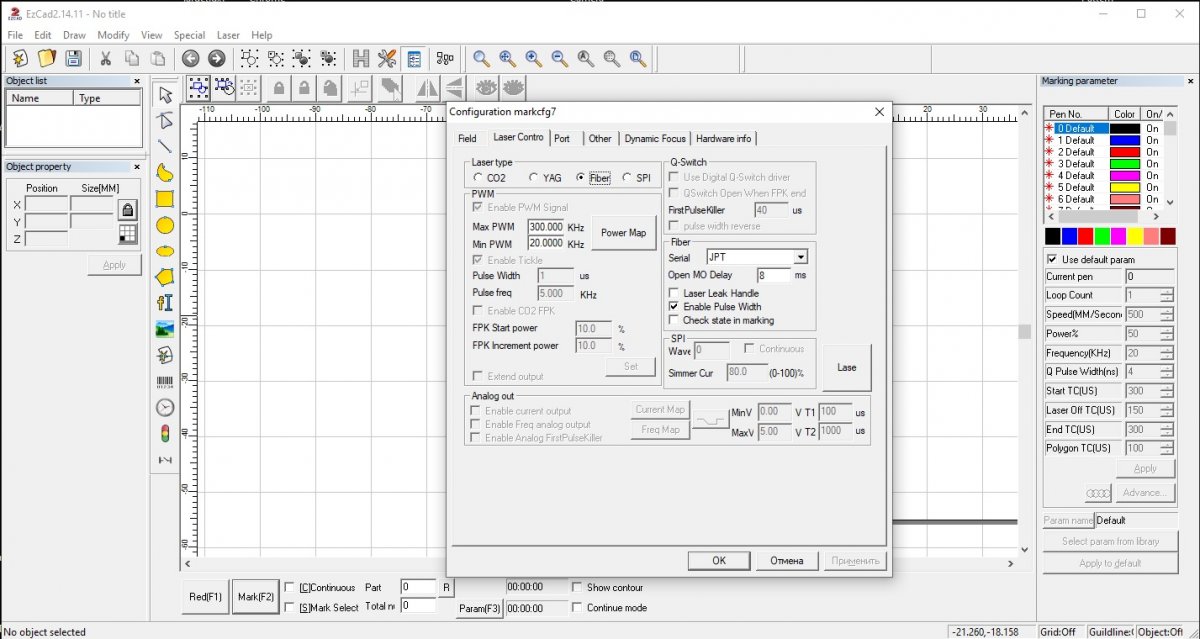1200x639 pixels.
Task: Select the polygon draw tool
Action: coord(165,277)
